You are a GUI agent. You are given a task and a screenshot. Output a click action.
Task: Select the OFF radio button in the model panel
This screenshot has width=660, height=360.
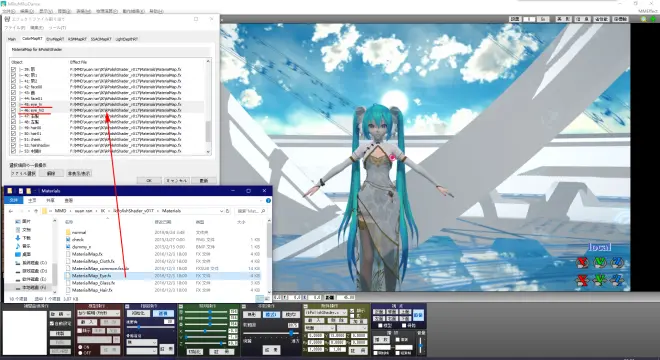coord(80,353)
